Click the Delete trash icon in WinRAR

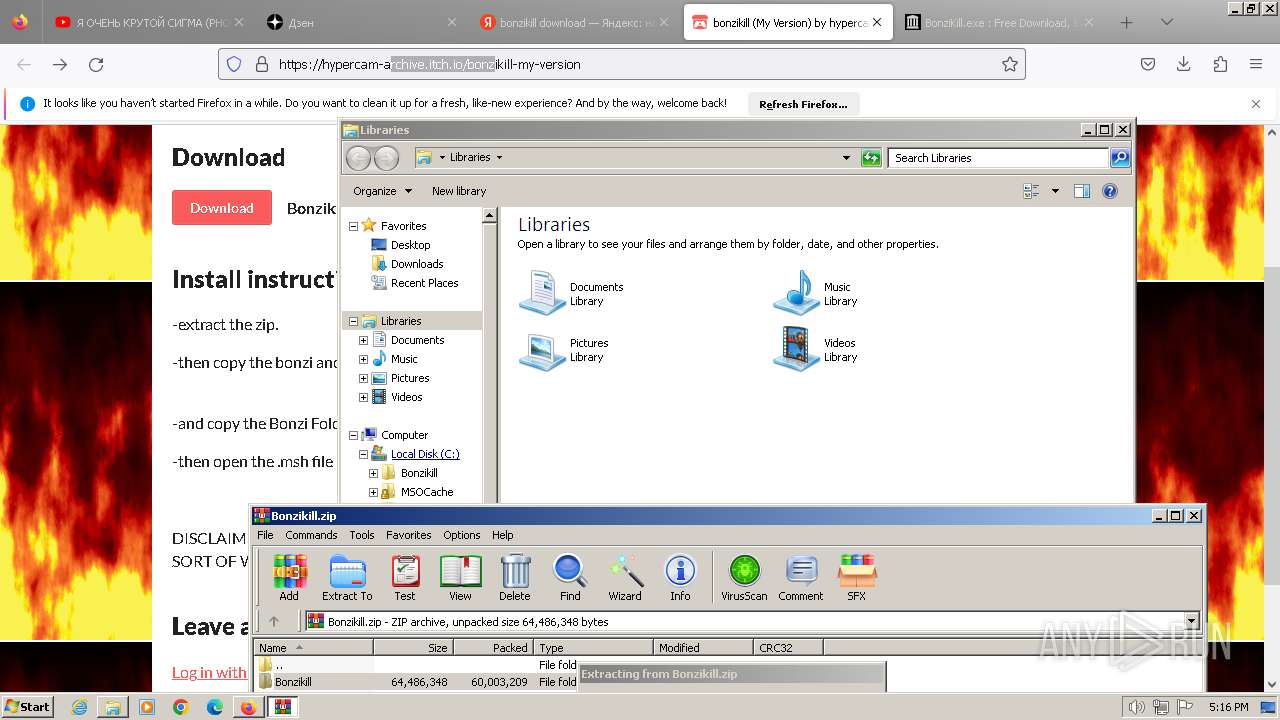[x=515, y=577]
